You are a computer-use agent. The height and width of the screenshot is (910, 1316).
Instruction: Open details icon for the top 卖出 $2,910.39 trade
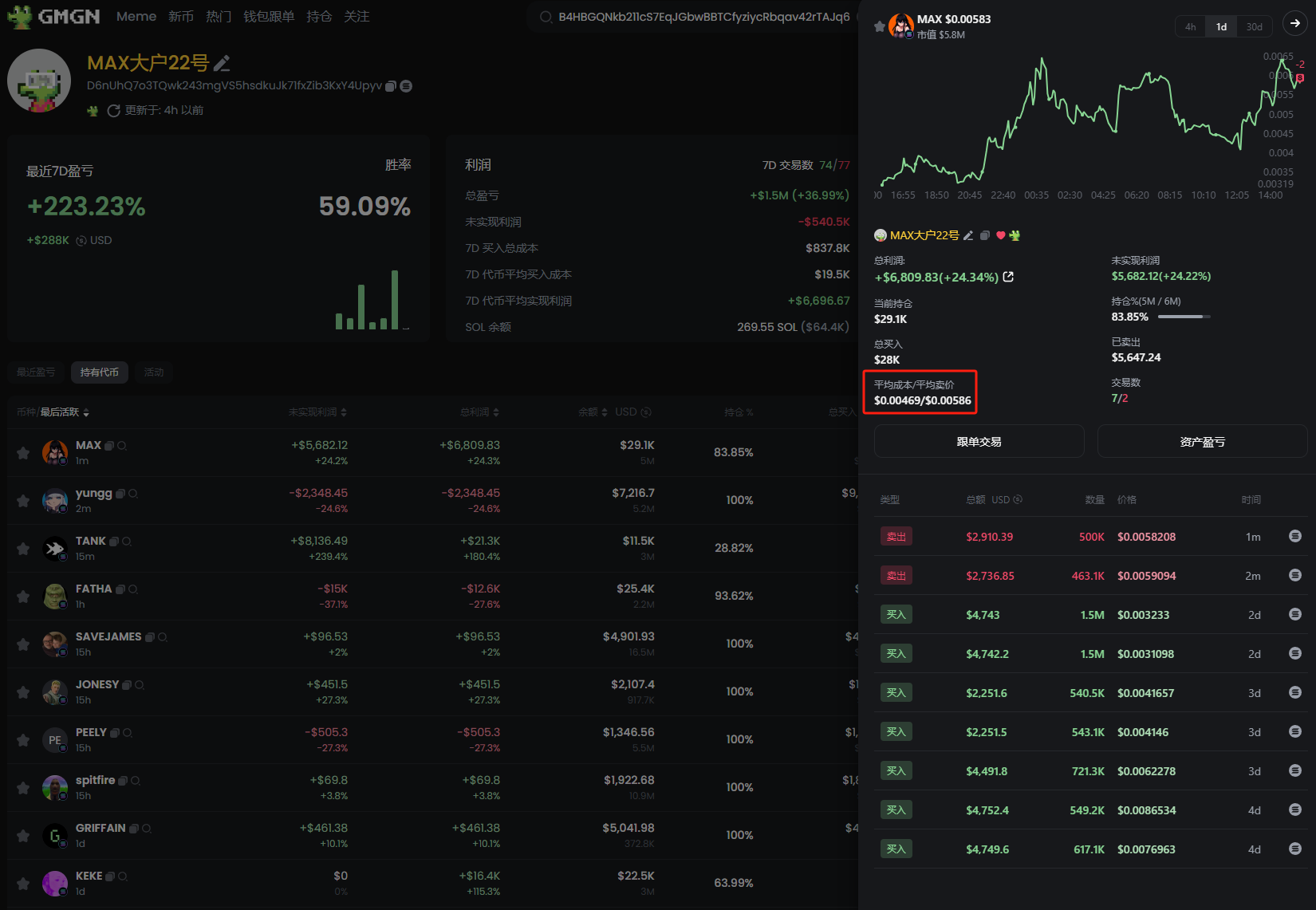(x=1294, y=537)
